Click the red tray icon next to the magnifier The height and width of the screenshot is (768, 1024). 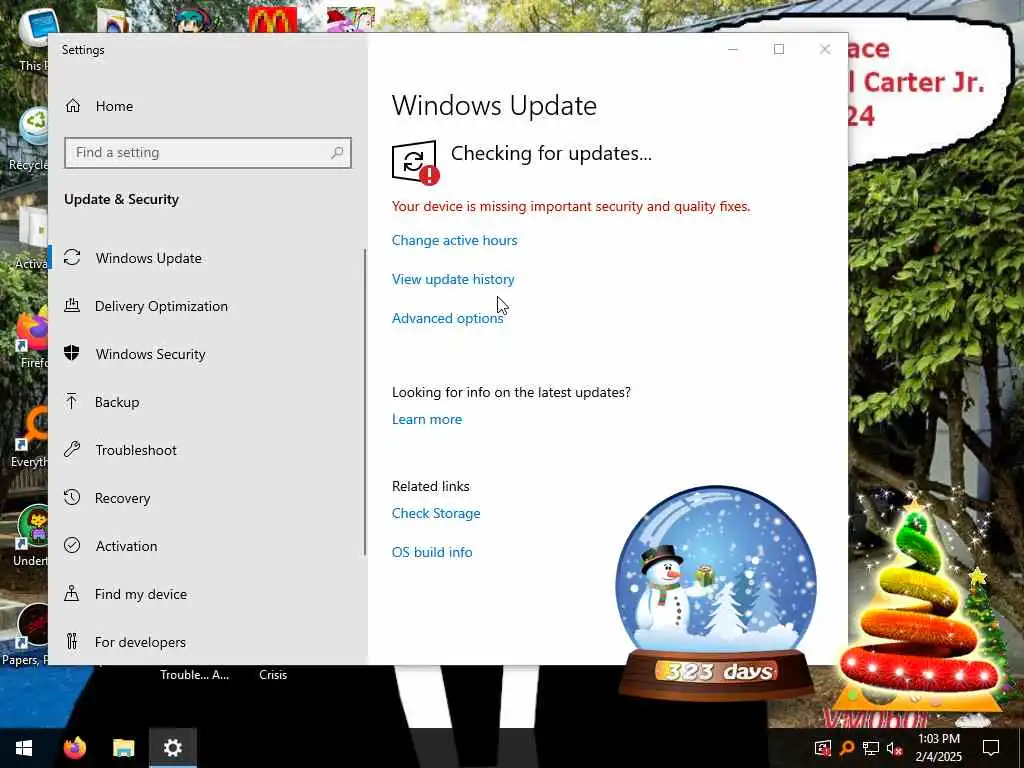(823, 748)
